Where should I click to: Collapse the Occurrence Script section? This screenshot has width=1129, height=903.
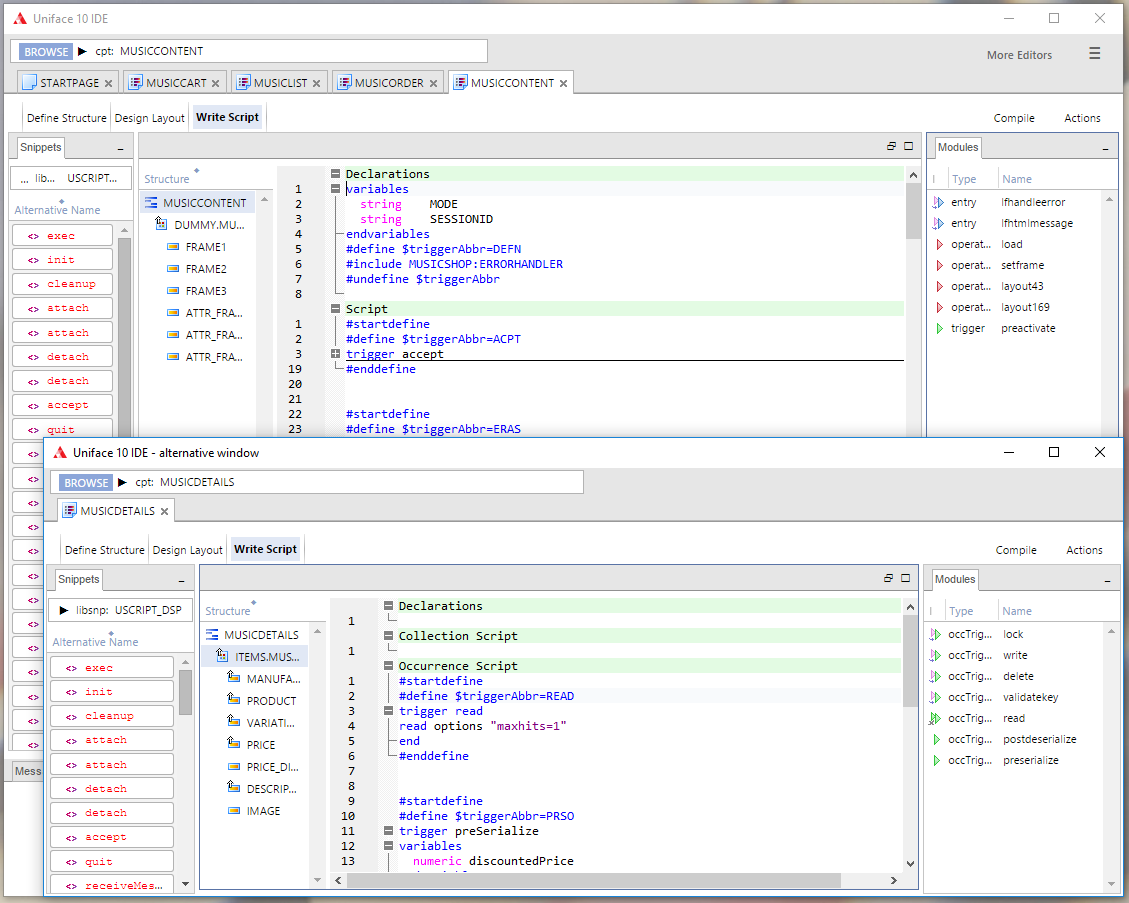pyautogui.click(x=388, y=666)
